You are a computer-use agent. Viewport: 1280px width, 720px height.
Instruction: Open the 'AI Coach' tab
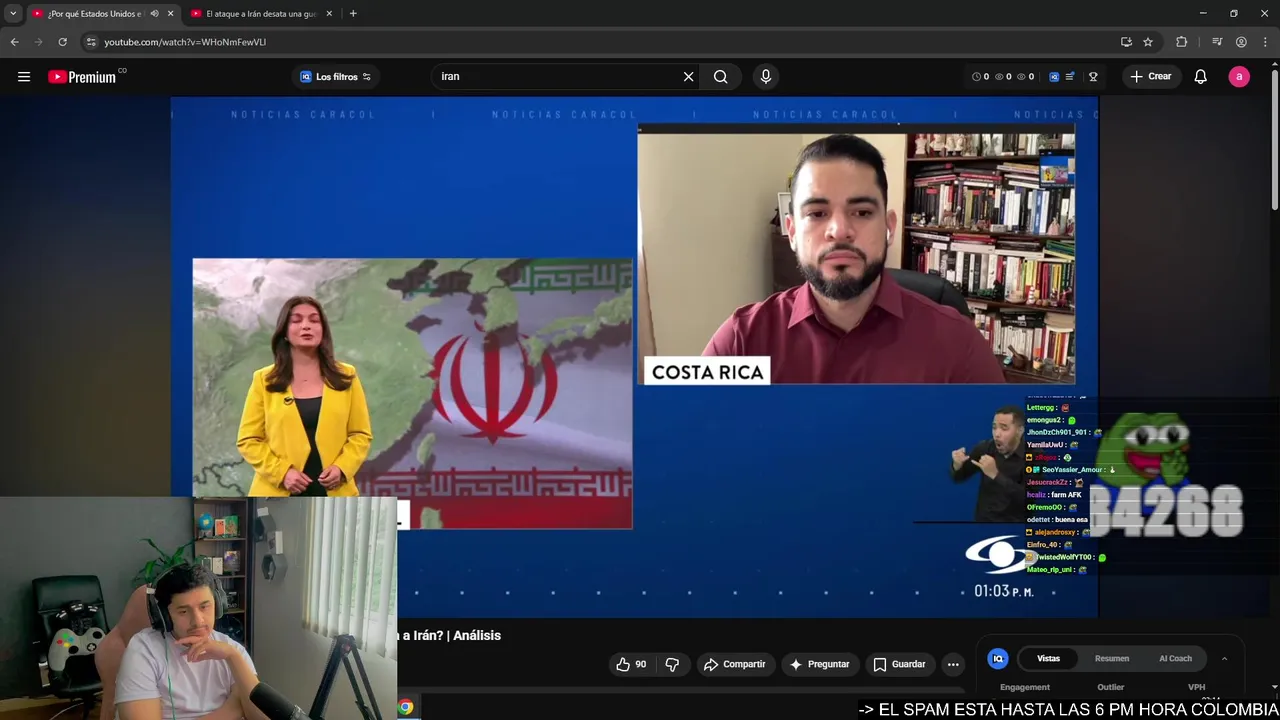pyautogui.click(x=1175, y=658)
